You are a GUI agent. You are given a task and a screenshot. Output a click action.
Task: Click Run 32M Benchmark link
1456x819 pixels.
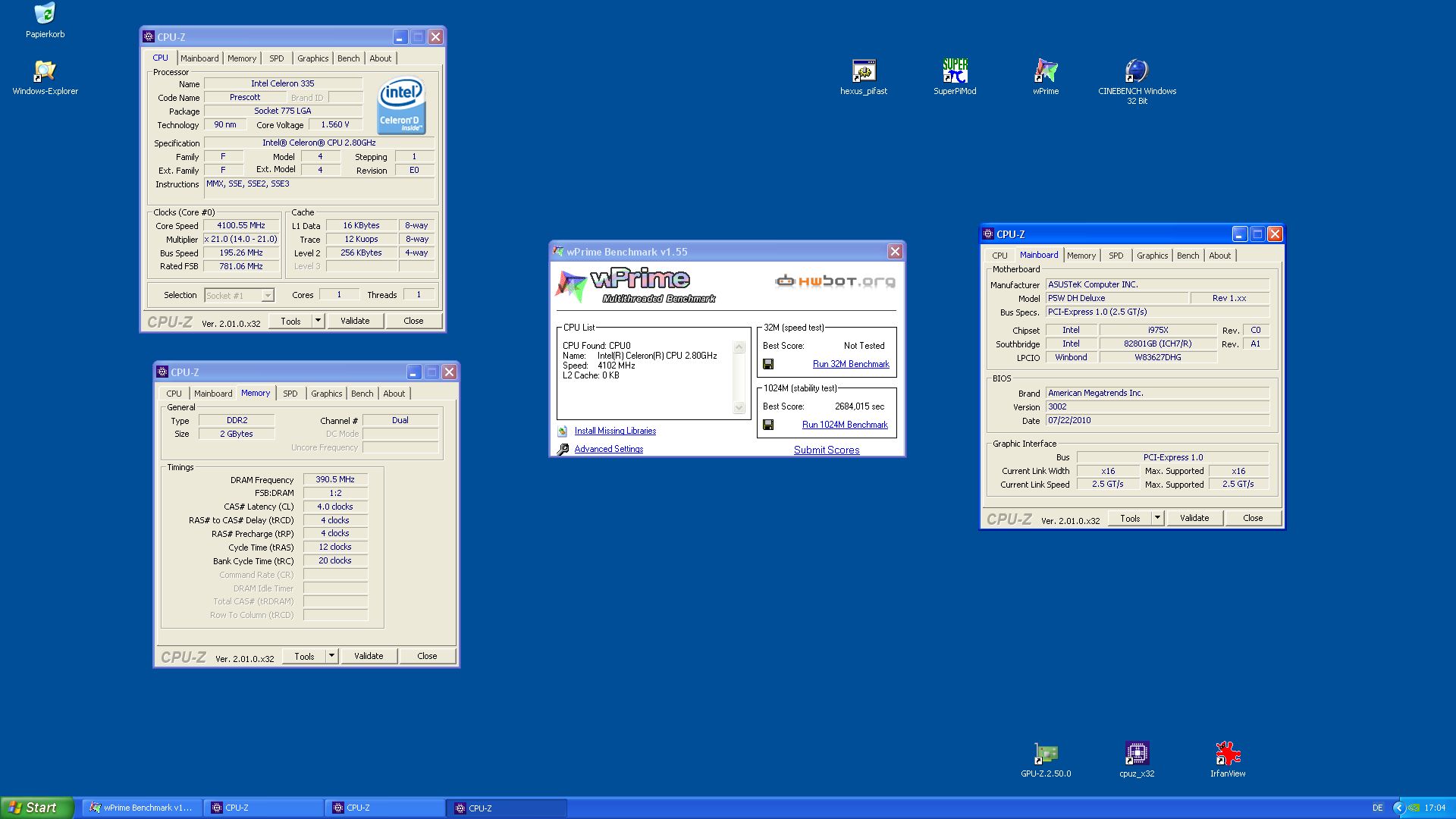tap(851, 364)
